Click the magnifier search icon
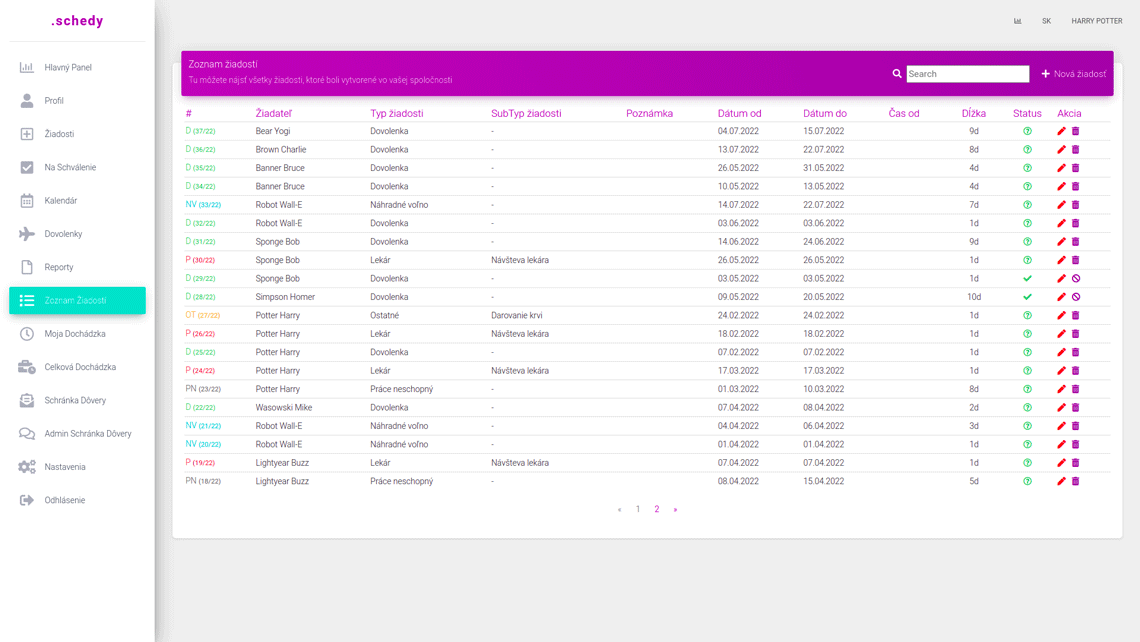 coord(897,74)
